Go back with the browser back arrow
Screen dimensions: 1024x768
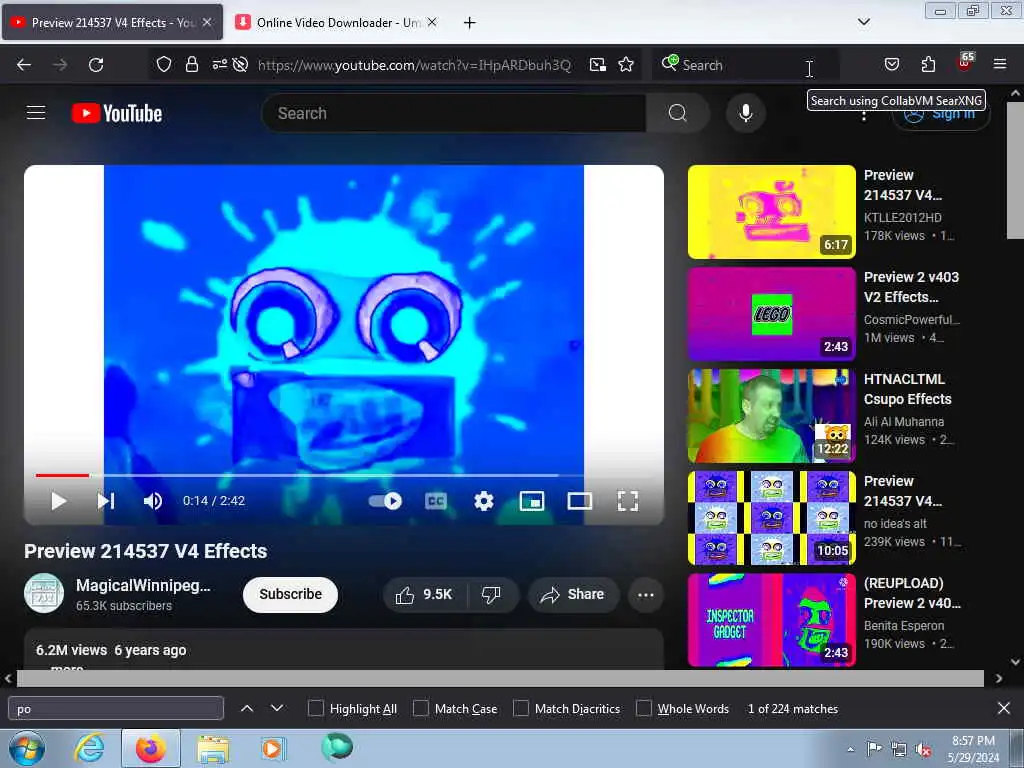tap(24, 65)
